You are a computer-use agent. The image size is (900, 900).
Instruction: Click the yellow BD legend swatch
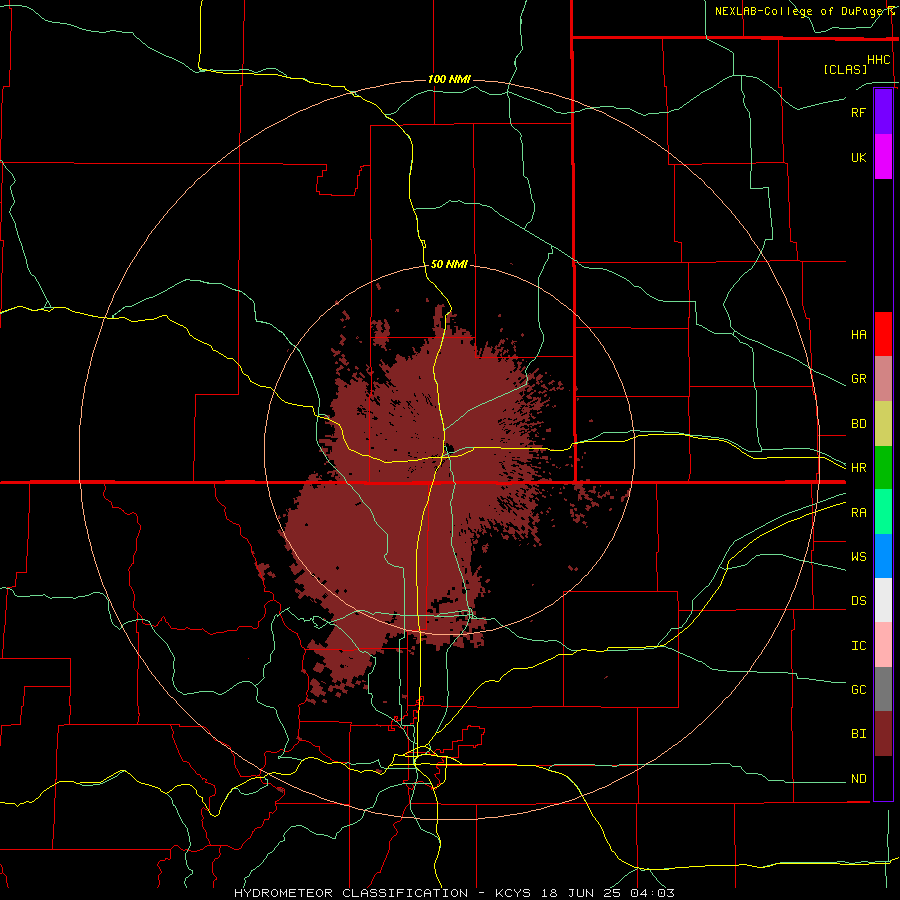(883, 424)
